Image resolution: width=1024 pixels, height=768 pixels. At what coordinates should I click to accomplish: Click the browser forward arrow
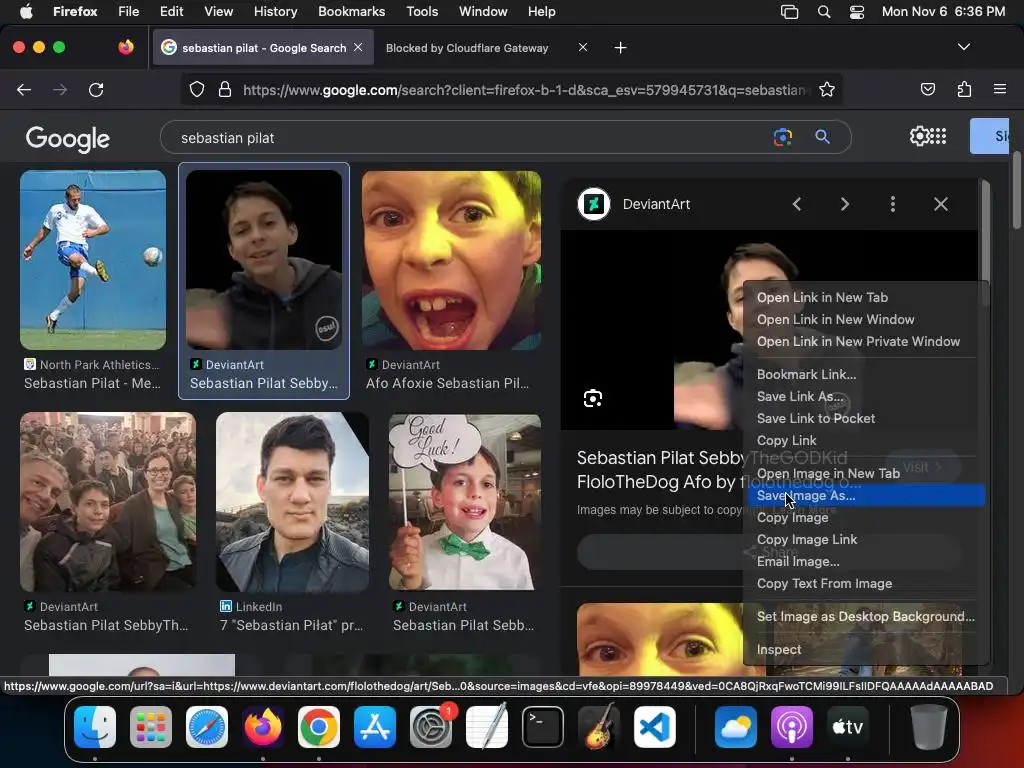[x=60, y=89]
